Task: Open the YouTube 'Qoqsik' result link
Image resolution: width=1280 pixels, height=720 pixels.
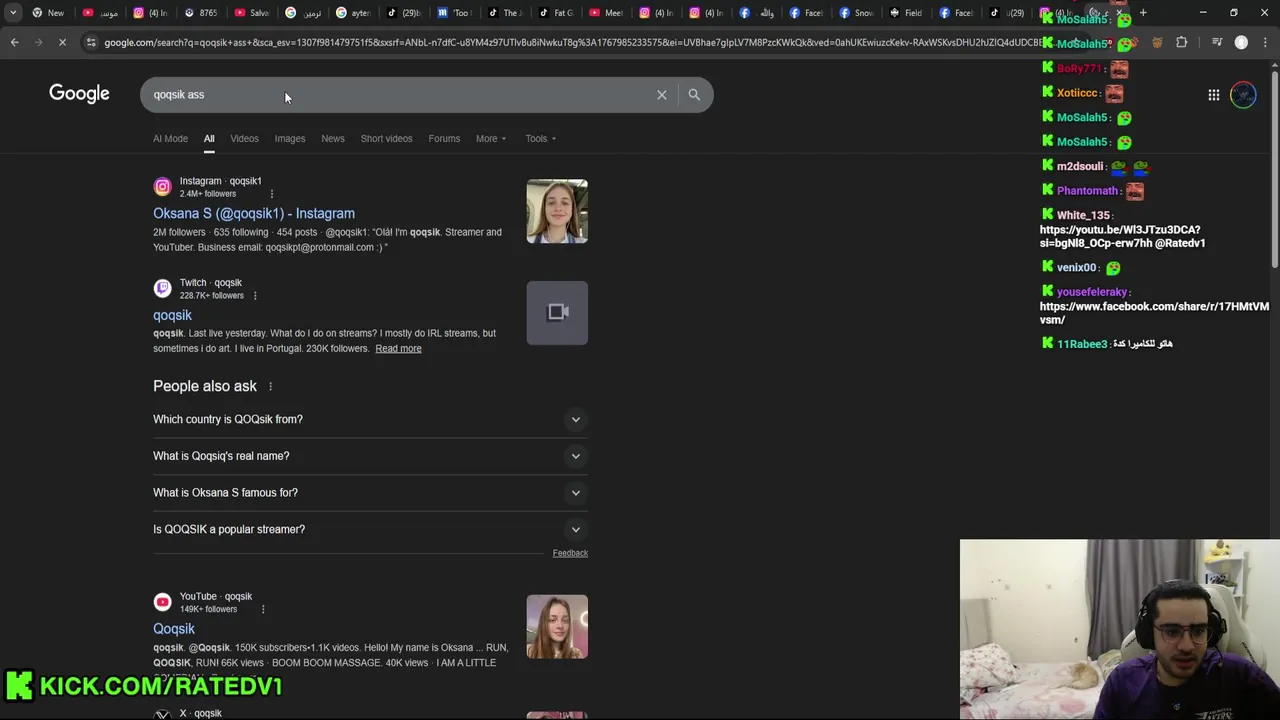Action: [x=174, y=629]
